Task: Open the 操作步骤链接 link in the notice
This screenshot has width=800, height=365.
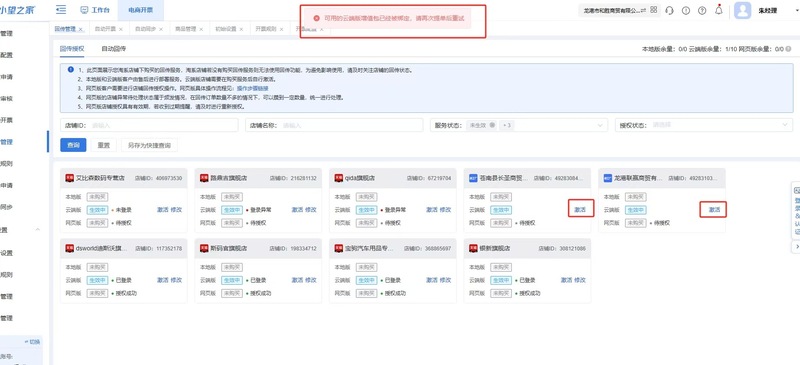Action: [x=252, y=88]
